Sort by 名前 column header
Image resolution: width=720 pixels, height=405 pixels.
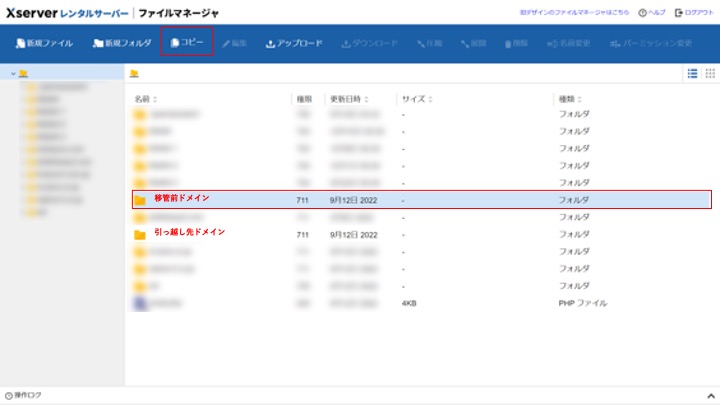tap(146, 99)
